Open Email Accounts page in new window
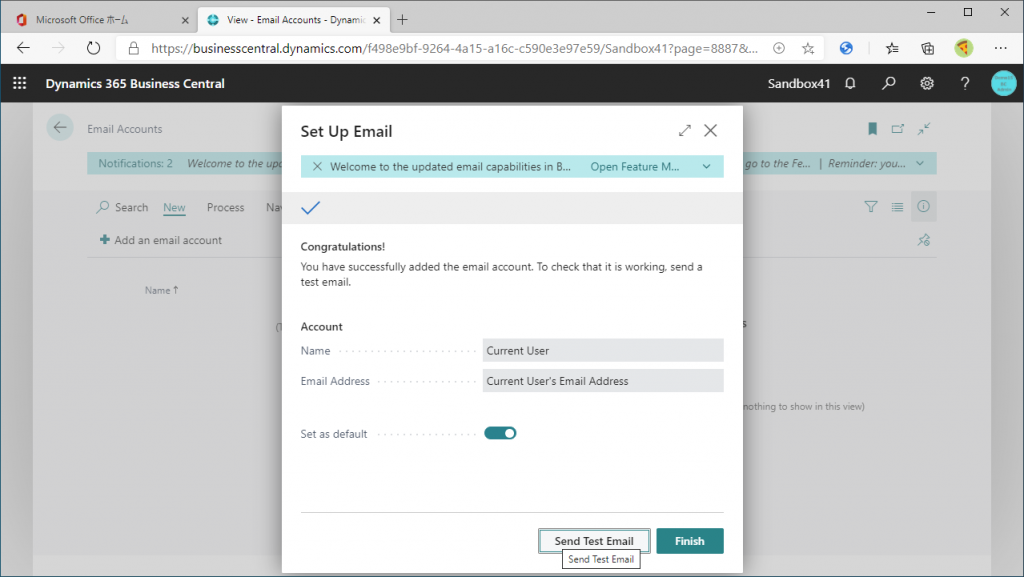 pyautogui.click(x=898, y=129)
